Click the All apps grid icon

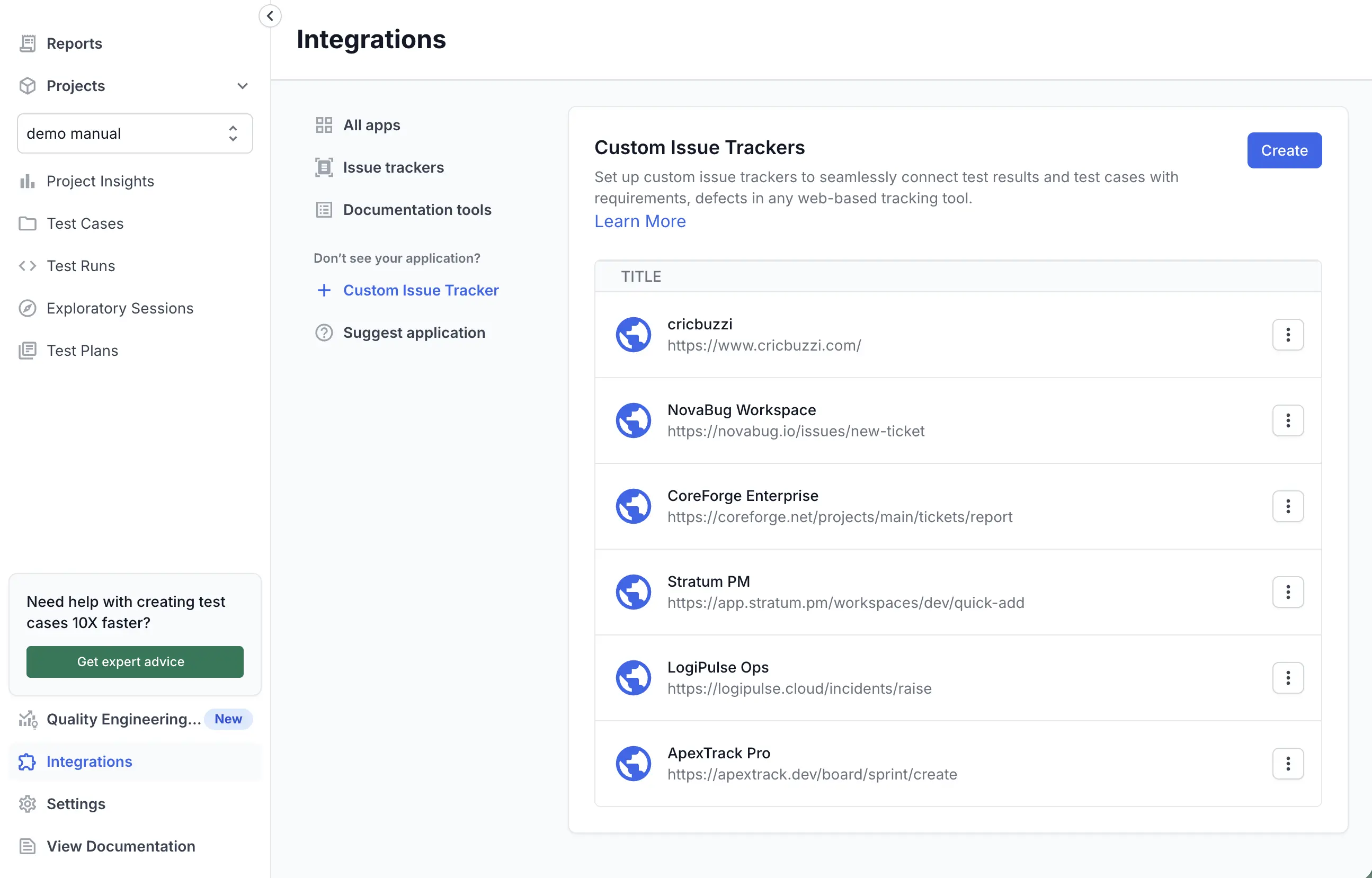click(x=324, y=125)
